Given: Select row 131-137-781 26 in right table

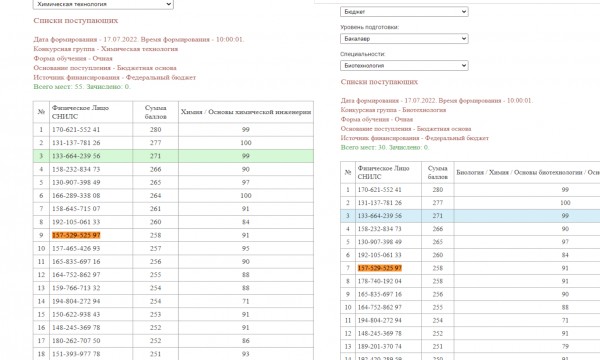Looking at the screenshot, I should click(470, 203).
